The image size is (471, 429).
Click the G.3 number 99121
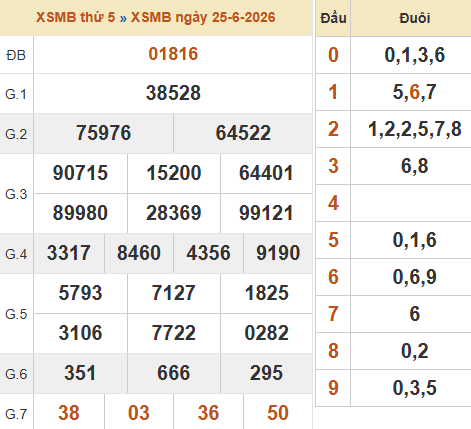[266, 213]
